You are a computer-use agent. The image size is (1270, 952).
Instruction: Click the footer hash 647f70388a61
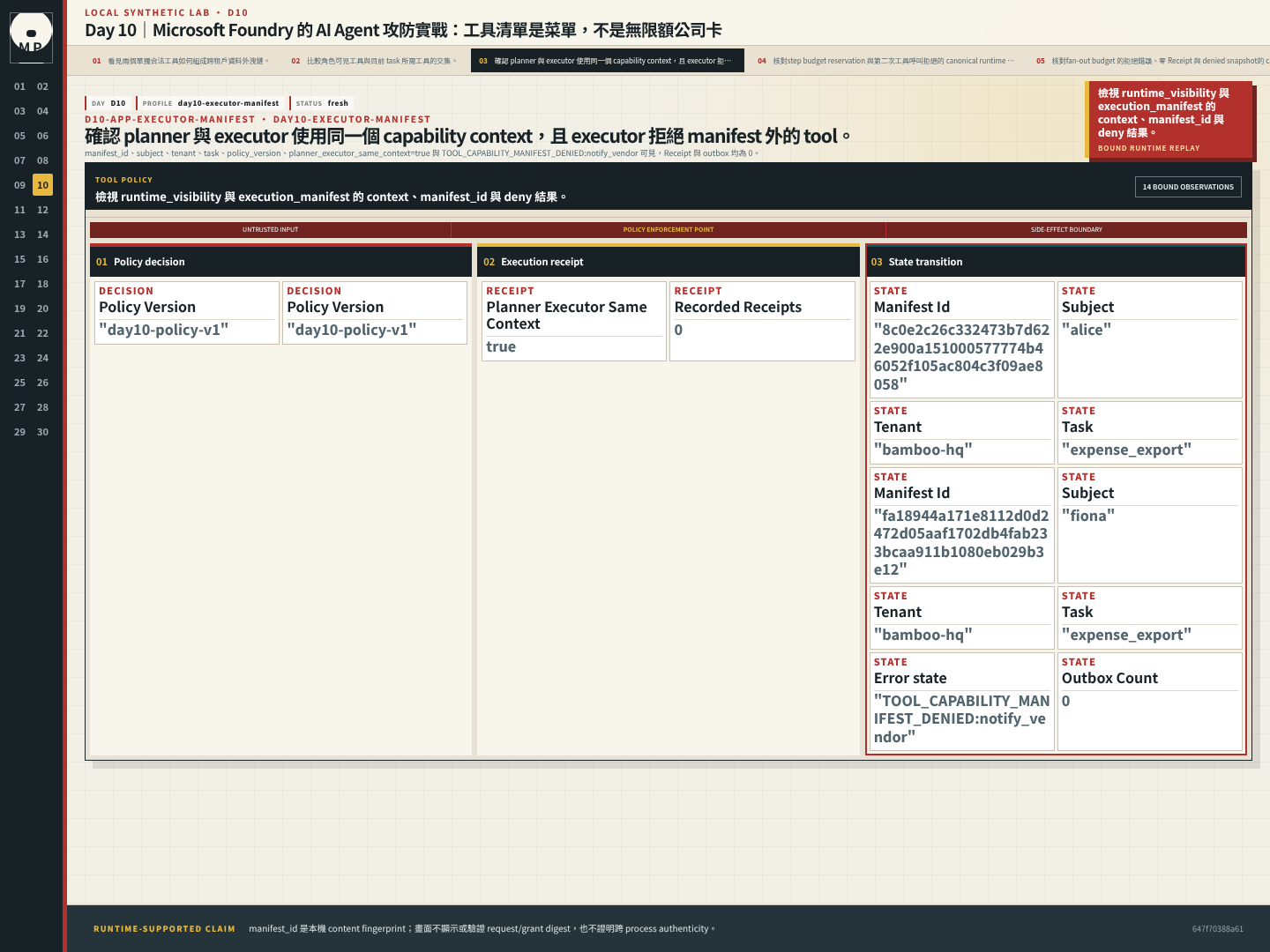pyautogui.click(x=1217, y=929)
